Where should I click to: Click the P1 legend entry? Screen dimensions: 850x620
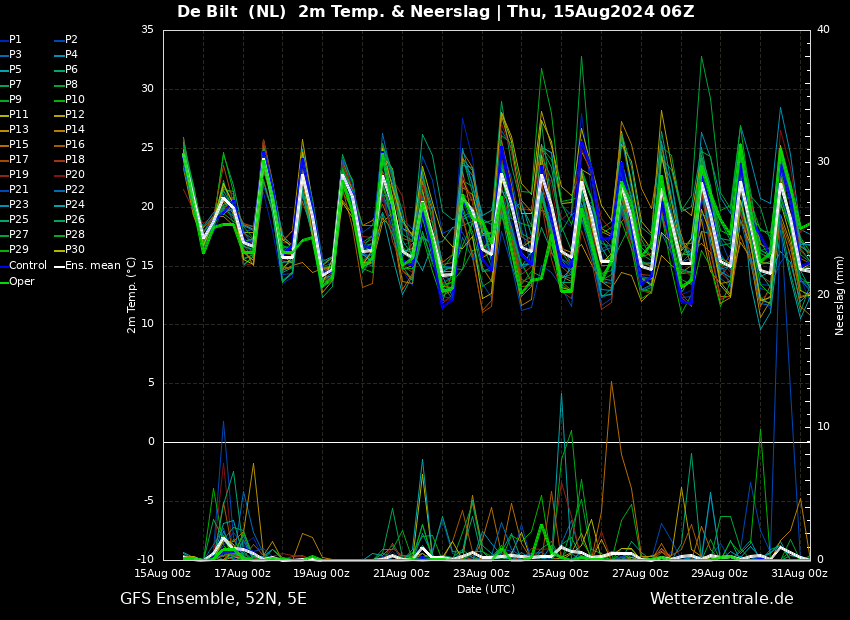pos(11,40)
